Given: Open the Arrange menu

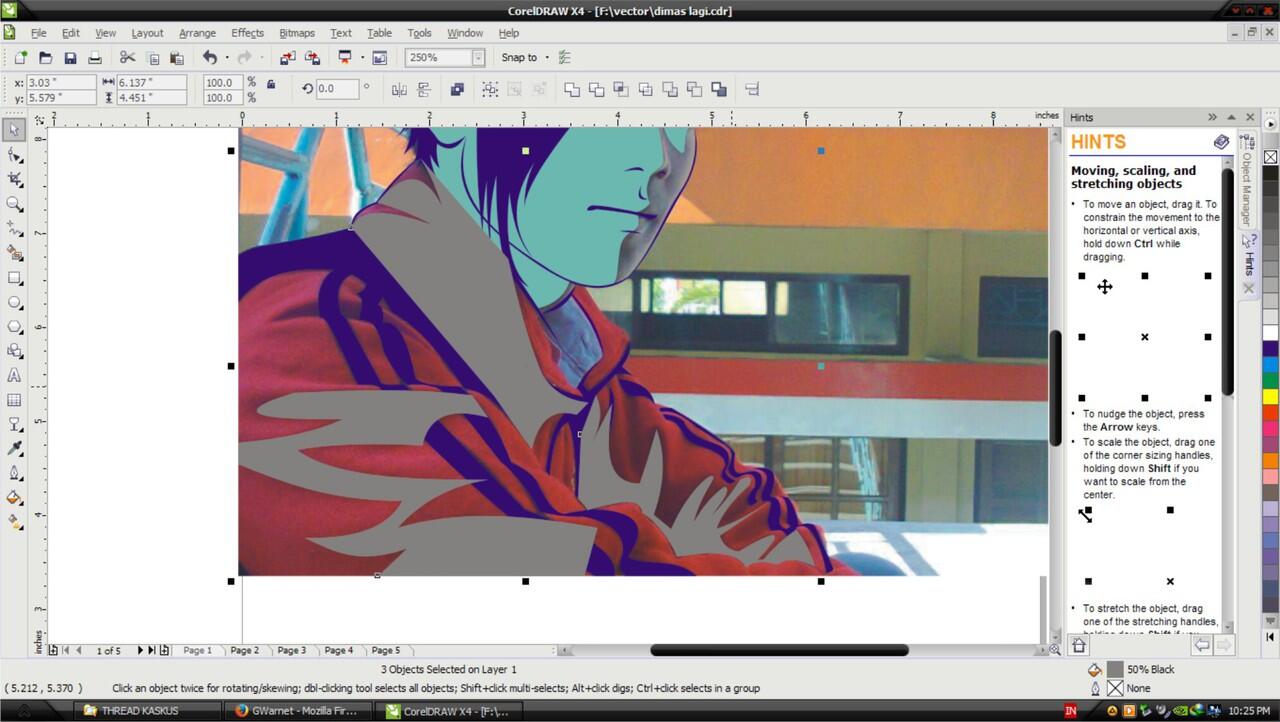Looking at the screenshot, I should tap(197, 33).
